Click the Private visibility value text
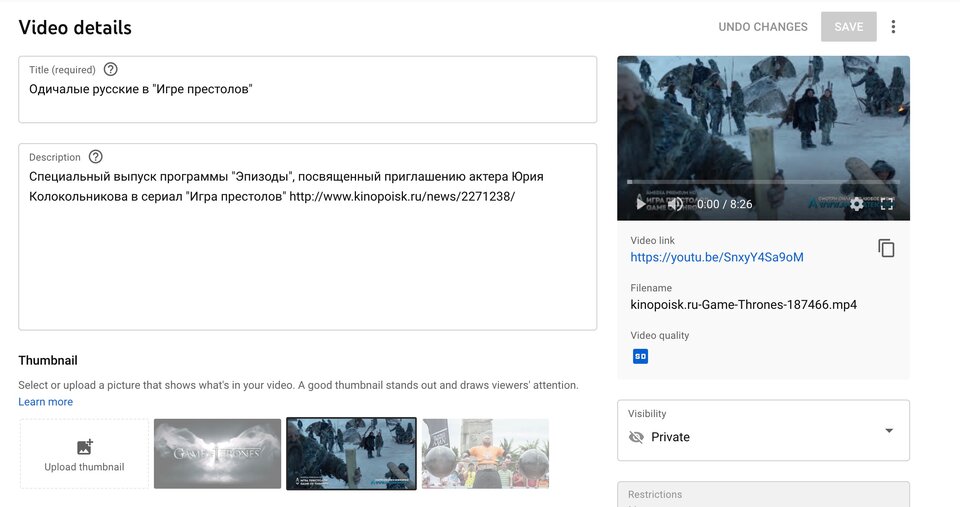 pyautogui.click(x=670, y=437)
